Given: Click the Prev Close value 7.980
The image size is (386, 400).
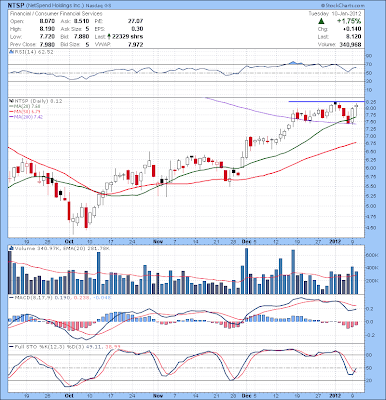Looking at the screenshot, I should click(x=47, y=44).
